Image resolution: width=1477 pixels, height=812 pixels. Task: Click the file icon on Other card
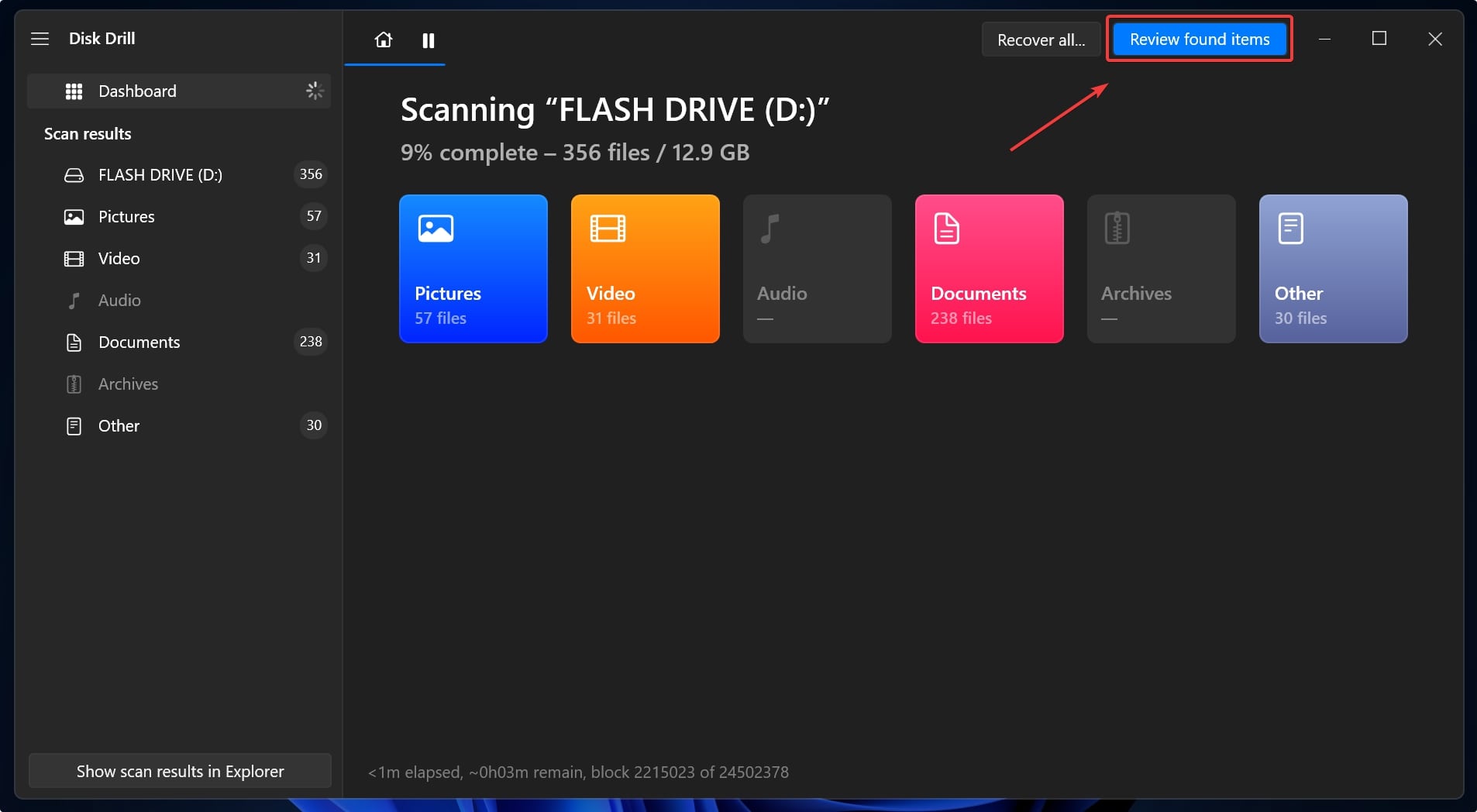click(x=1290, y=229)
